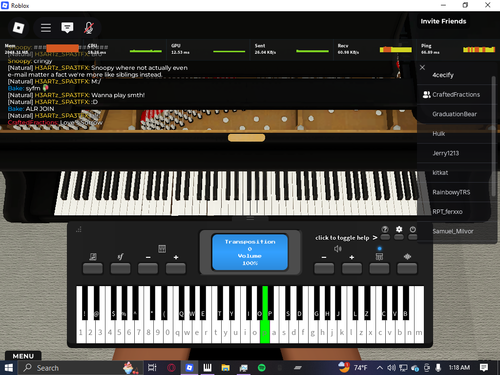Screen dimensions: 500x375
Task: Click the player list vertical scrollbar
Action: click(494, 136)
